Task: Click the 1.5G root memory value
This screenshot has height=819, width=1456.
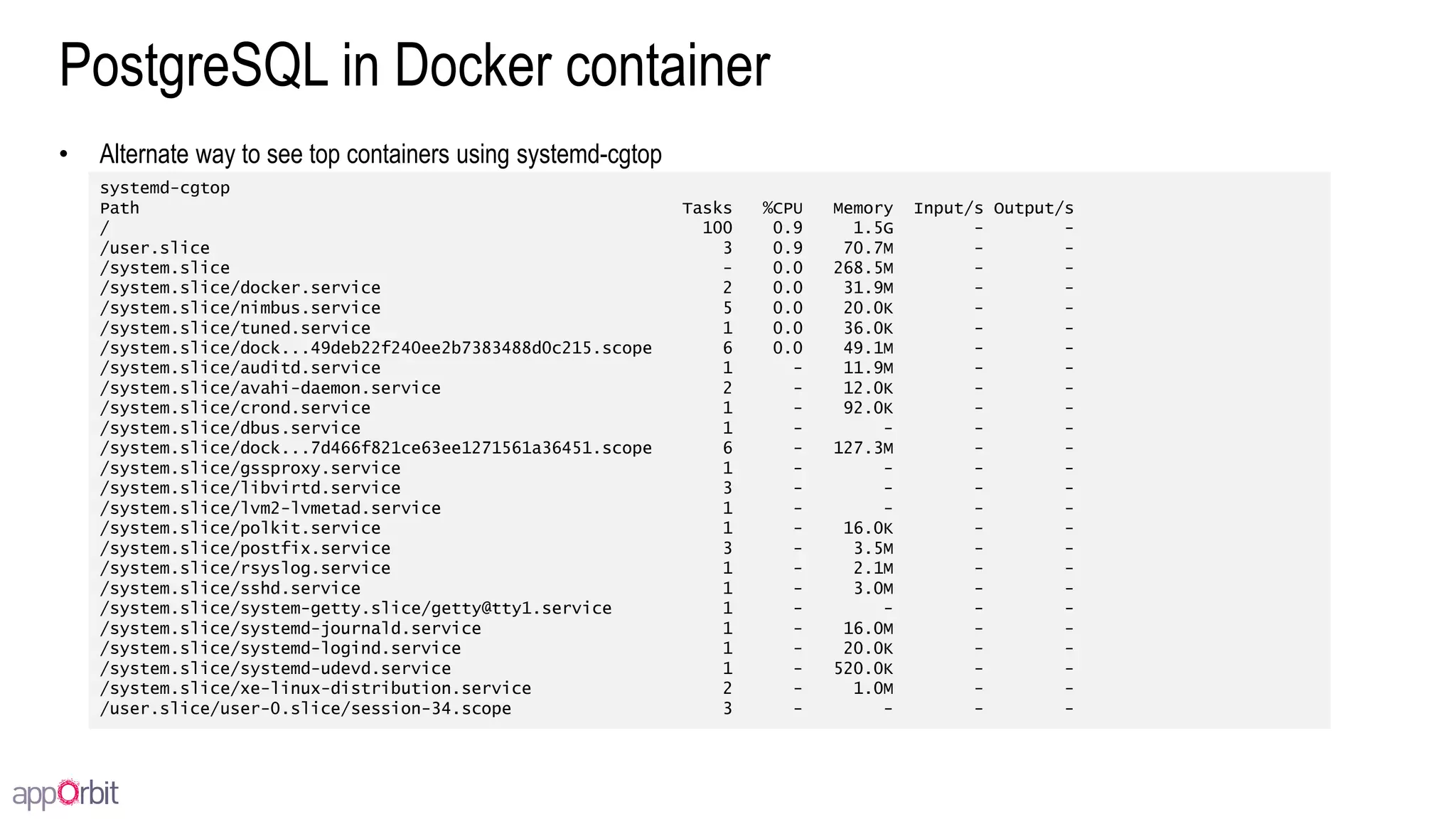Action: point(873,228)
